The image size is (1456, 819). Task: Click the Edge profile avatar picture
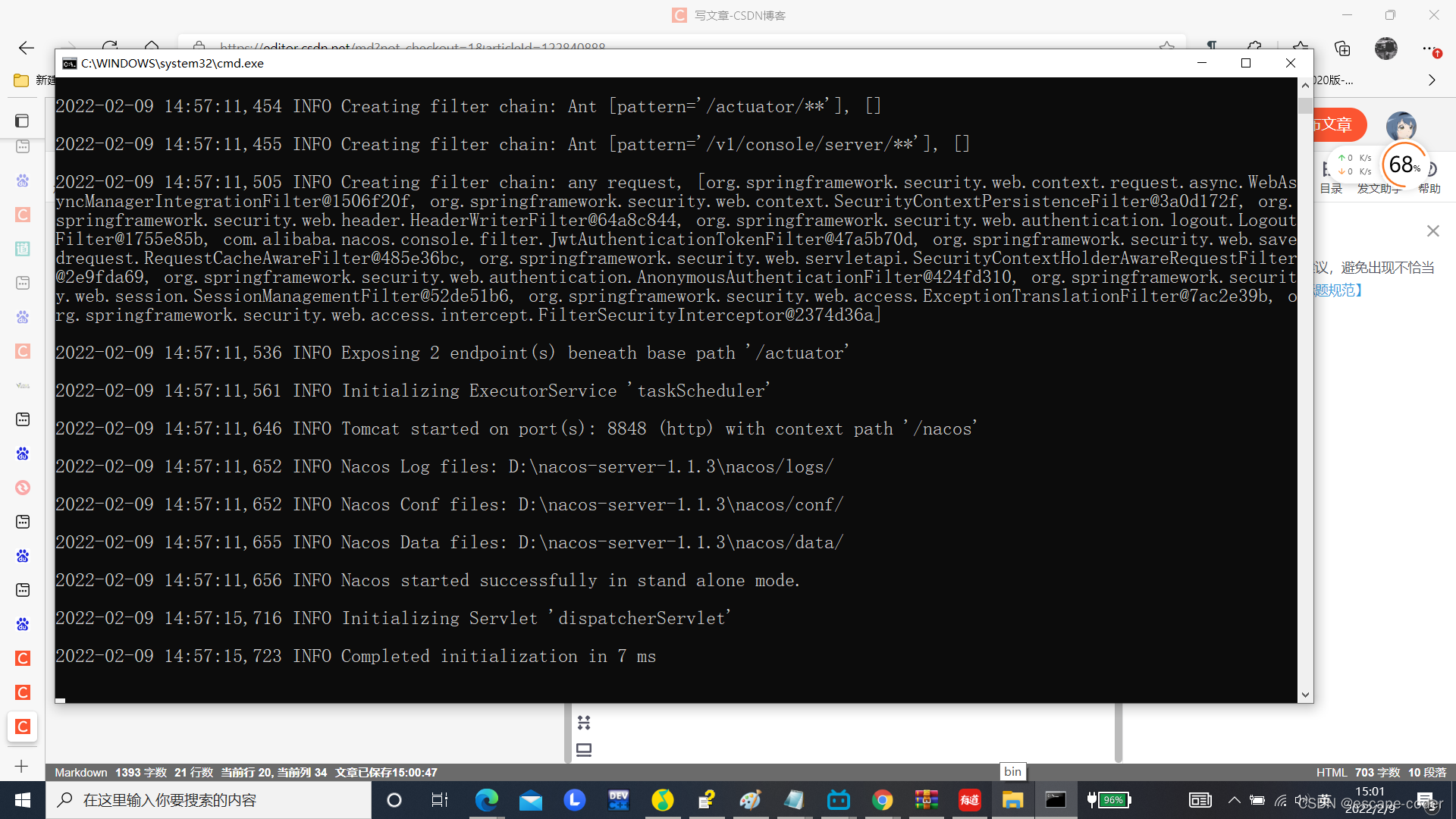[1385, 49]
